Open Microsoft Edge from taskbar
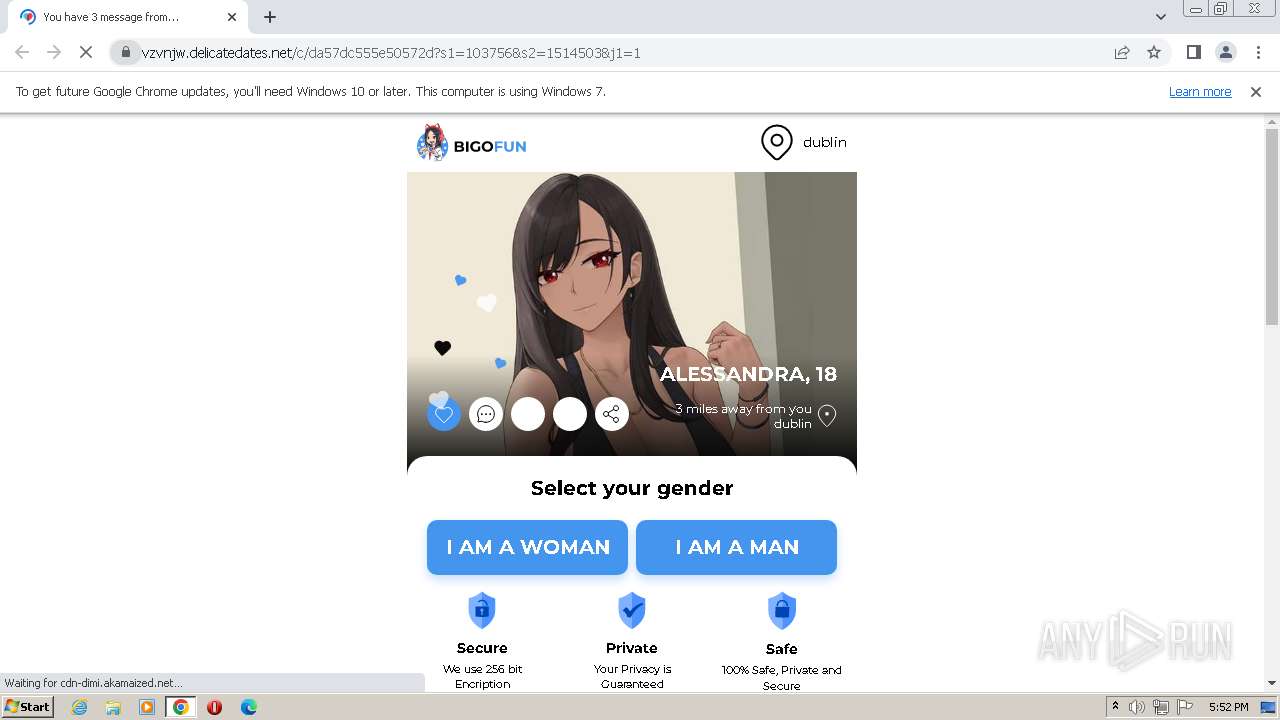Viewport: 1280px width, 720px height. click(x=249, y=707)
